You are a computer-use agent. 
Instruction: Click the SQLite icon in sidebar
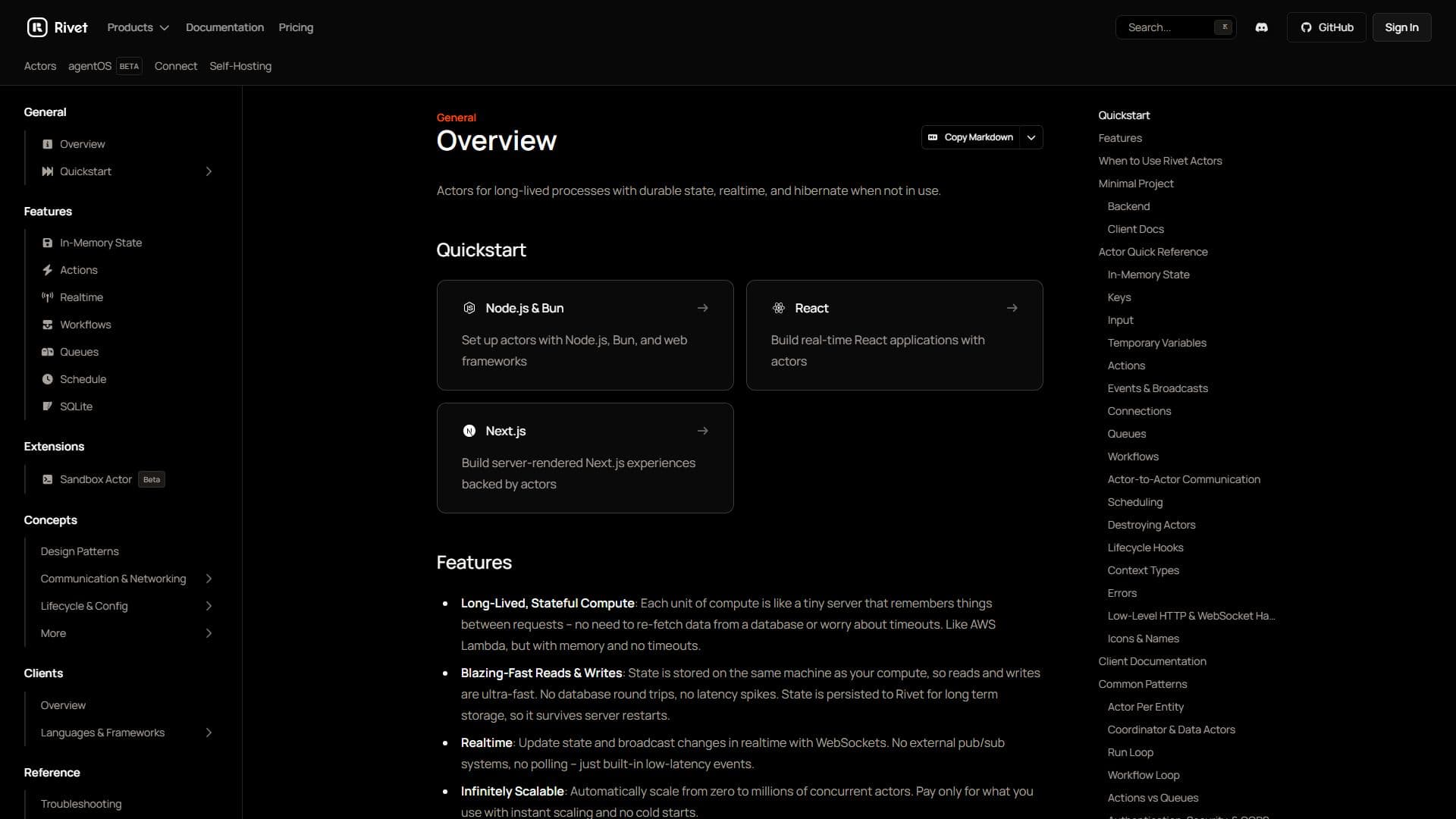click(48, 406)
